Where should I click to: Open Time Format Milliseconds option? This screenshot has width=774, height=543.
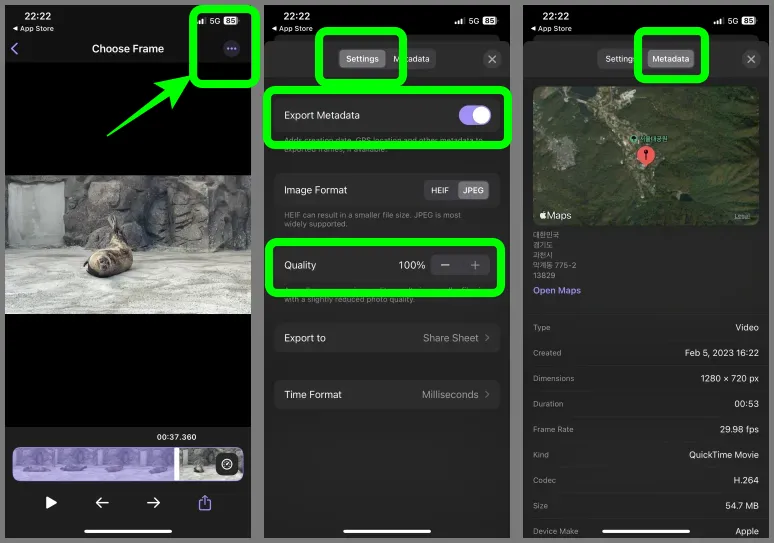[x=387, y=394]
